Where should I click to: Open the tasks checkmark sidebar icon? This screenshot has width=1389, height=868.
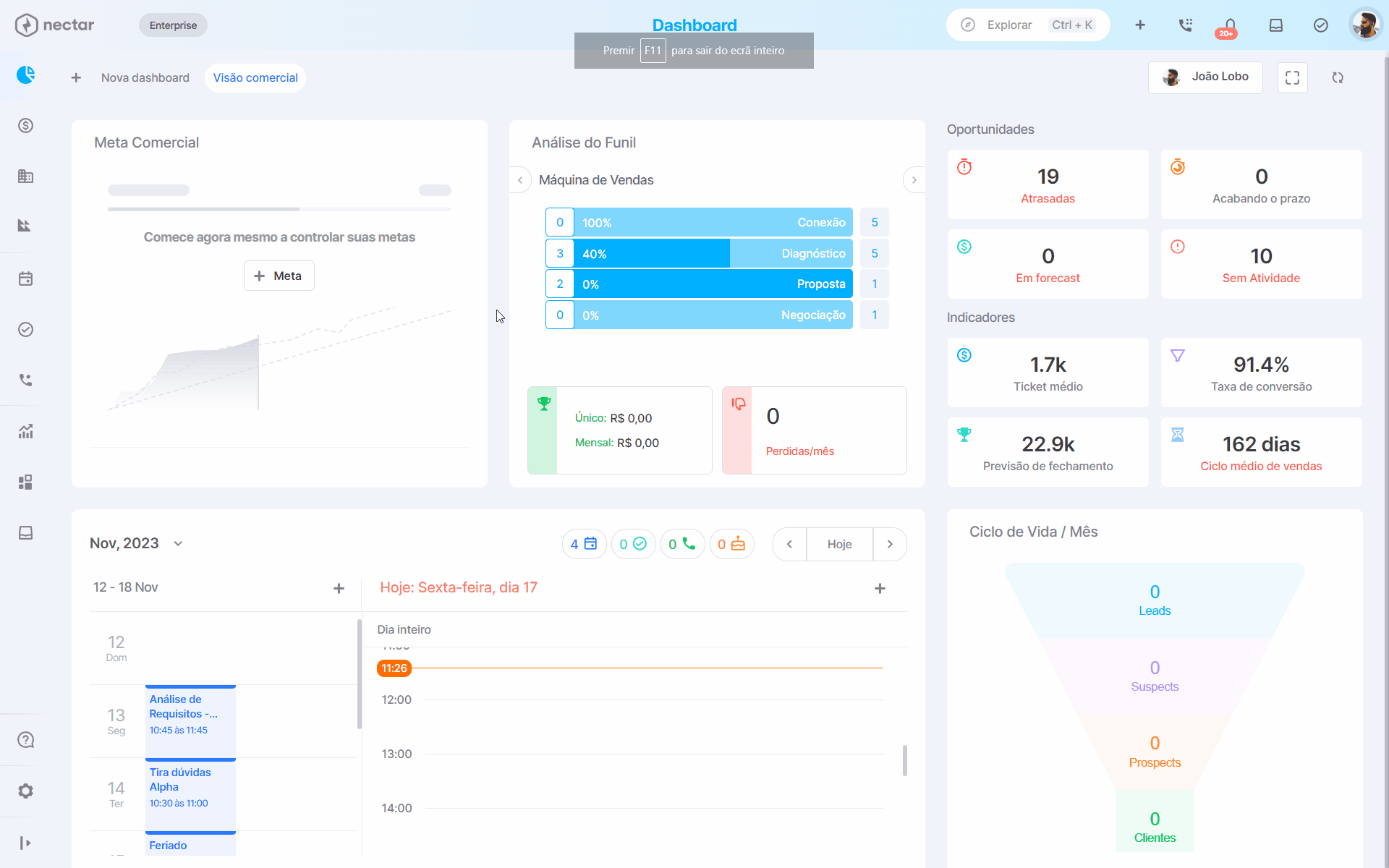click(26, 330)
